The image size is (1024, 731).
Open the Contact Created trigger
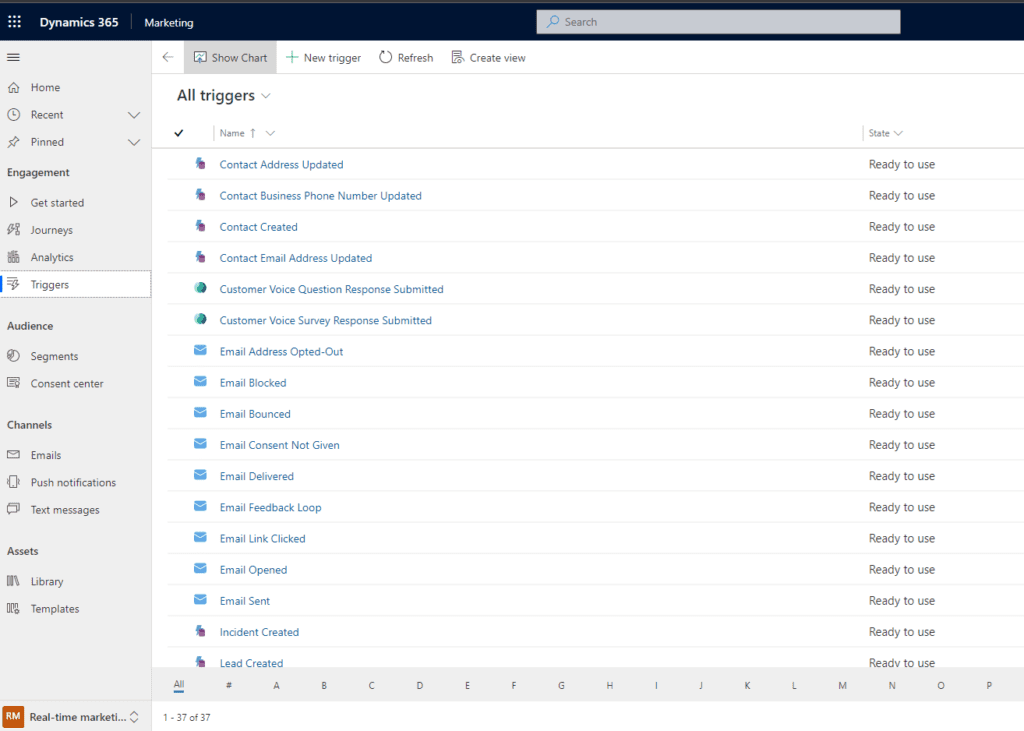pos(259,227)
